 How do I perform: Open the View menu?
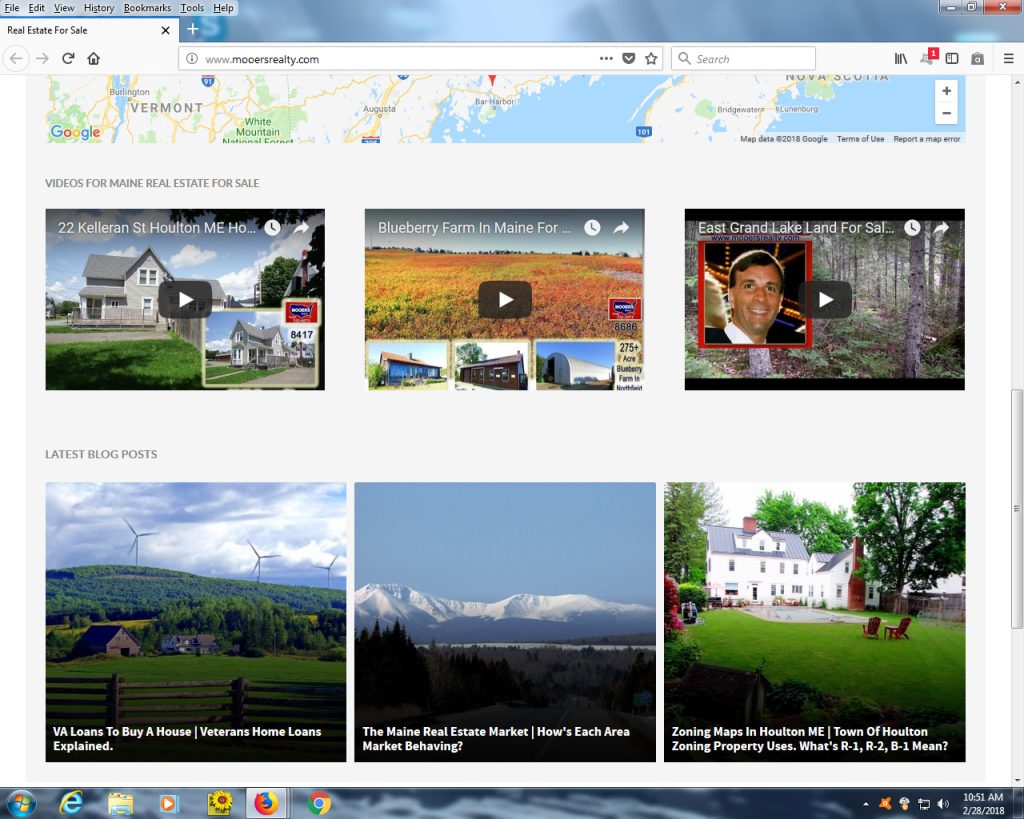(64, 8)
